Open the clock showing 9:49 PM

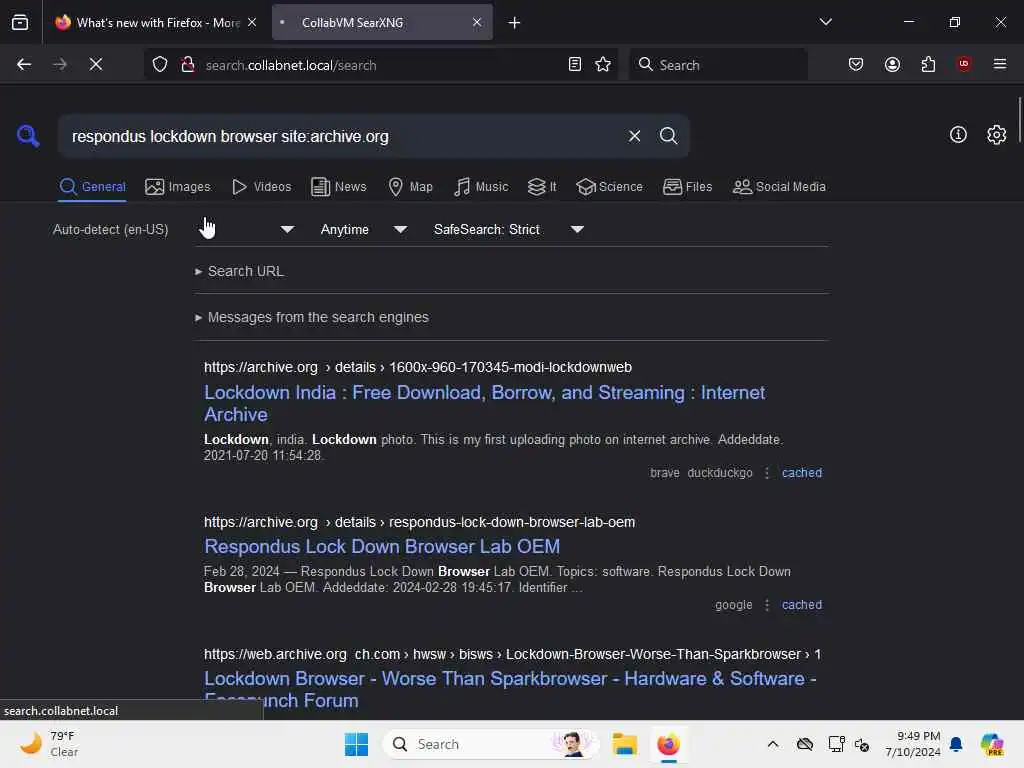912,744
